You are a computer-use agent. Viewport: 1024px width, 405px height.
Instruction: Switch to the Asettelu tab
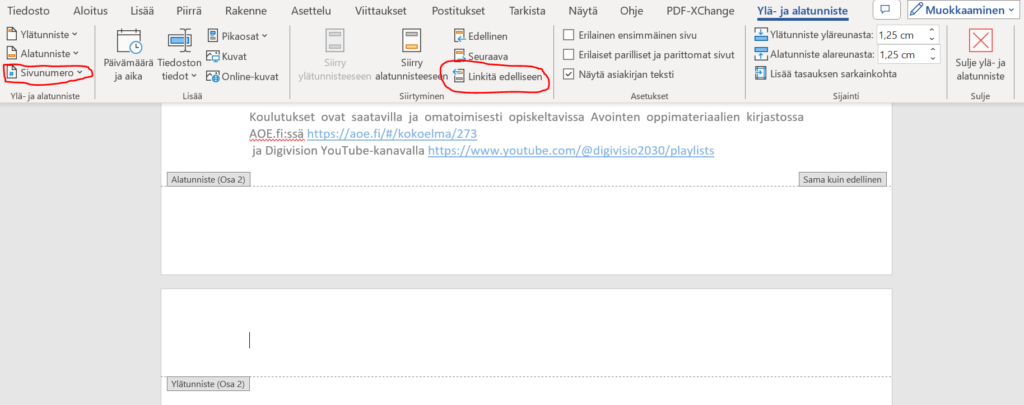point(310,10)
